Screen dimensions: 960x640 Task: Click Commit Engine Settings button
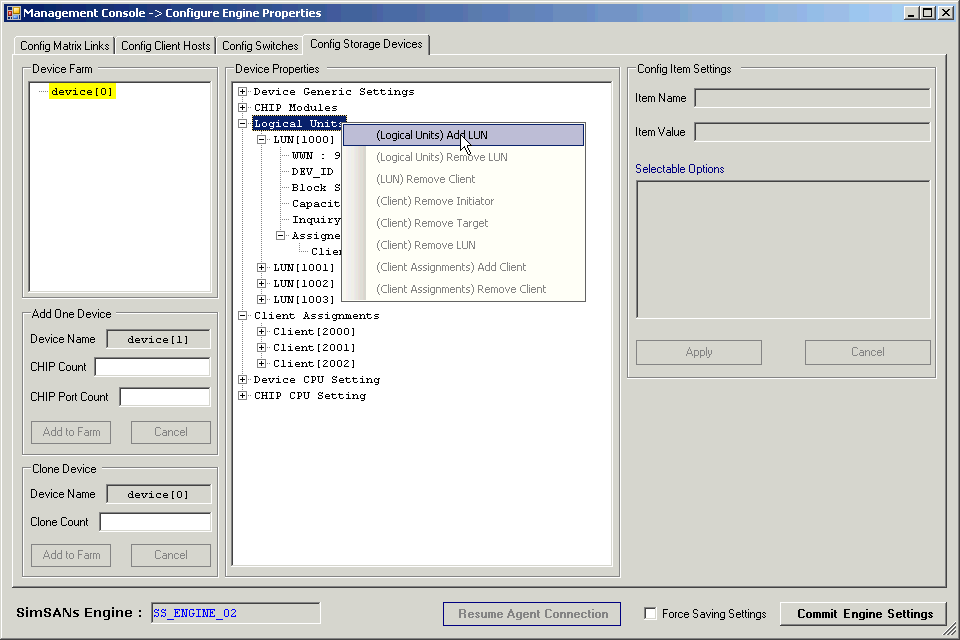pyautogui.click(x=863, y=614)
